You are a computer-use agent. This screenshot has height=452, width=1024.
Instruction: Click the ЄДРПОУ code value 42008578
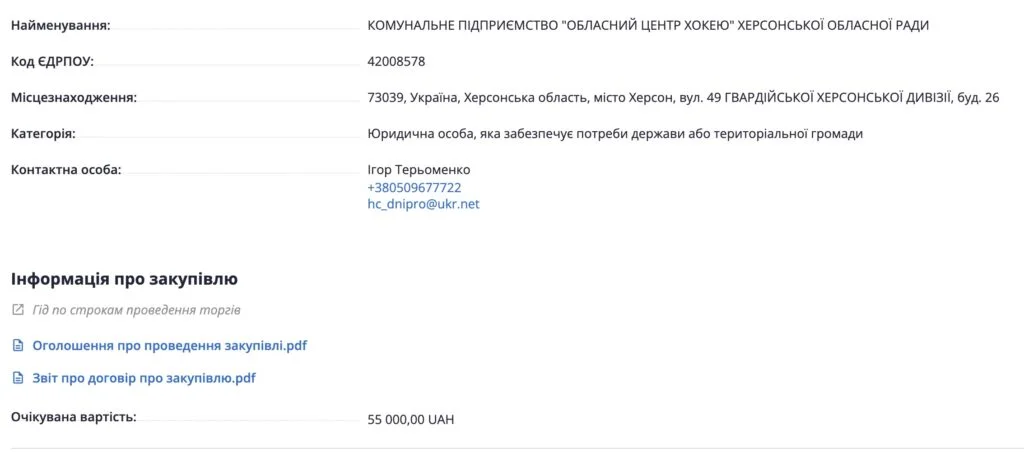pos(396,61)
